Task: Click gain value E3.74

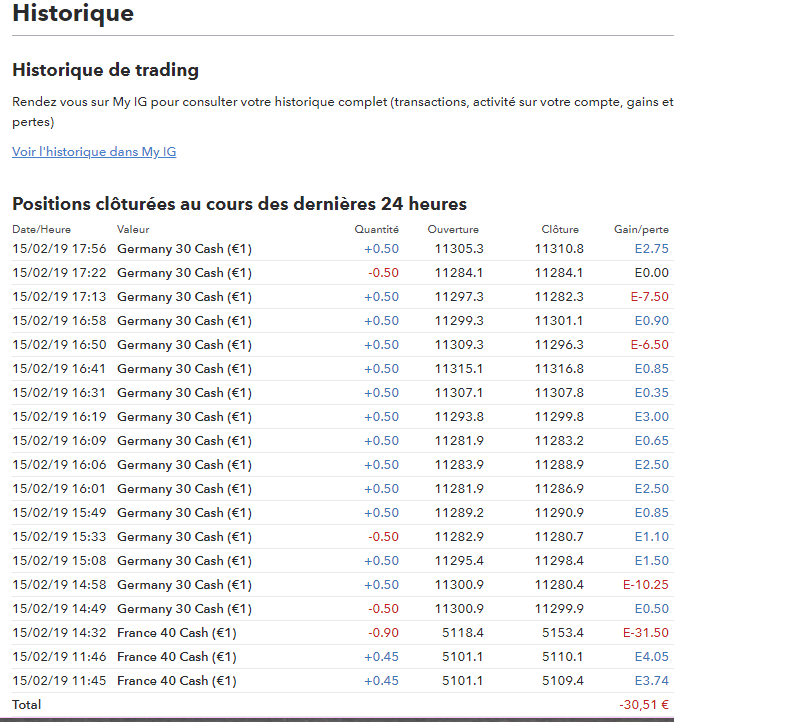Action: click(x=652, y=680)
